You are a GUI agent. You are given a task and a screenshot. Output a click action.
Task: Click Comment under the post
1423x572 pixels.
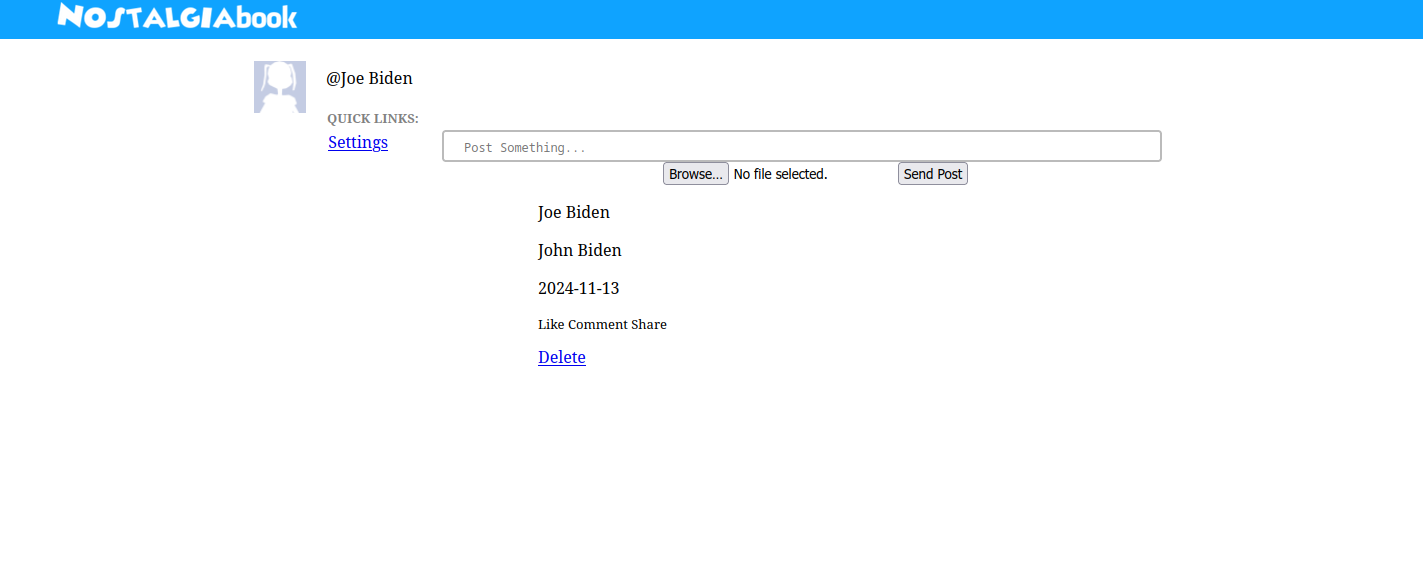click(x=597, y=324)
